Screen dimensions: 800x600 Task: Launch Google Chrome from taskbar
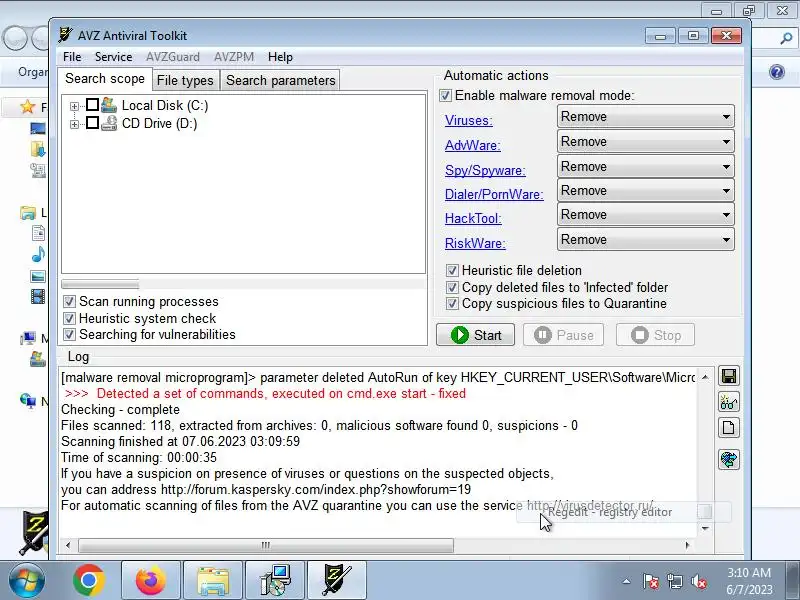89,581
